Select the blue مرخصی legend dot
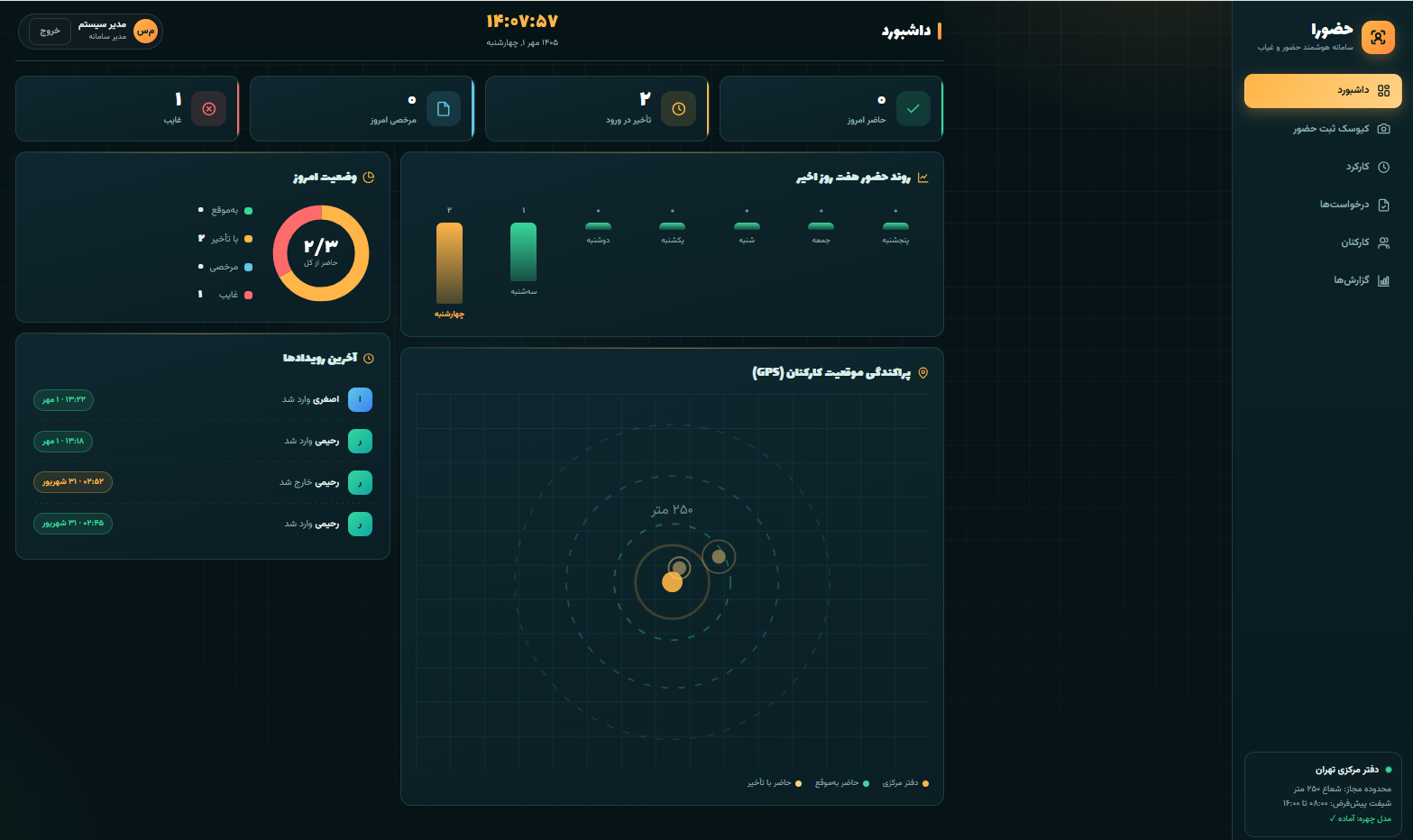Viewport: 1413px width, 840px height. 249,267
